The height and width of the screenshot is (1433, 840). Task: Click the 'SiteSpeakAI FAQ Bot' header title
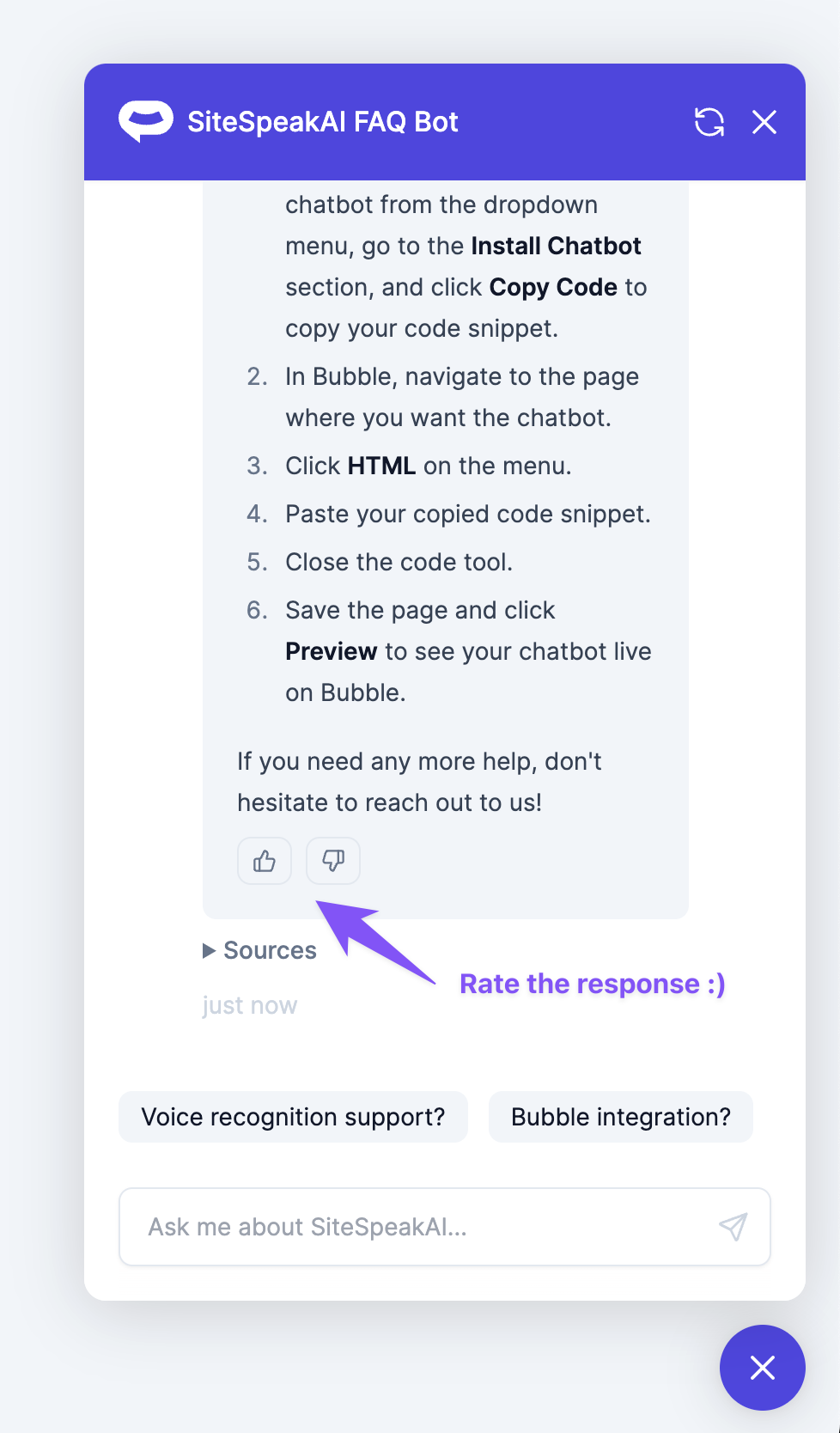point(323,122)
